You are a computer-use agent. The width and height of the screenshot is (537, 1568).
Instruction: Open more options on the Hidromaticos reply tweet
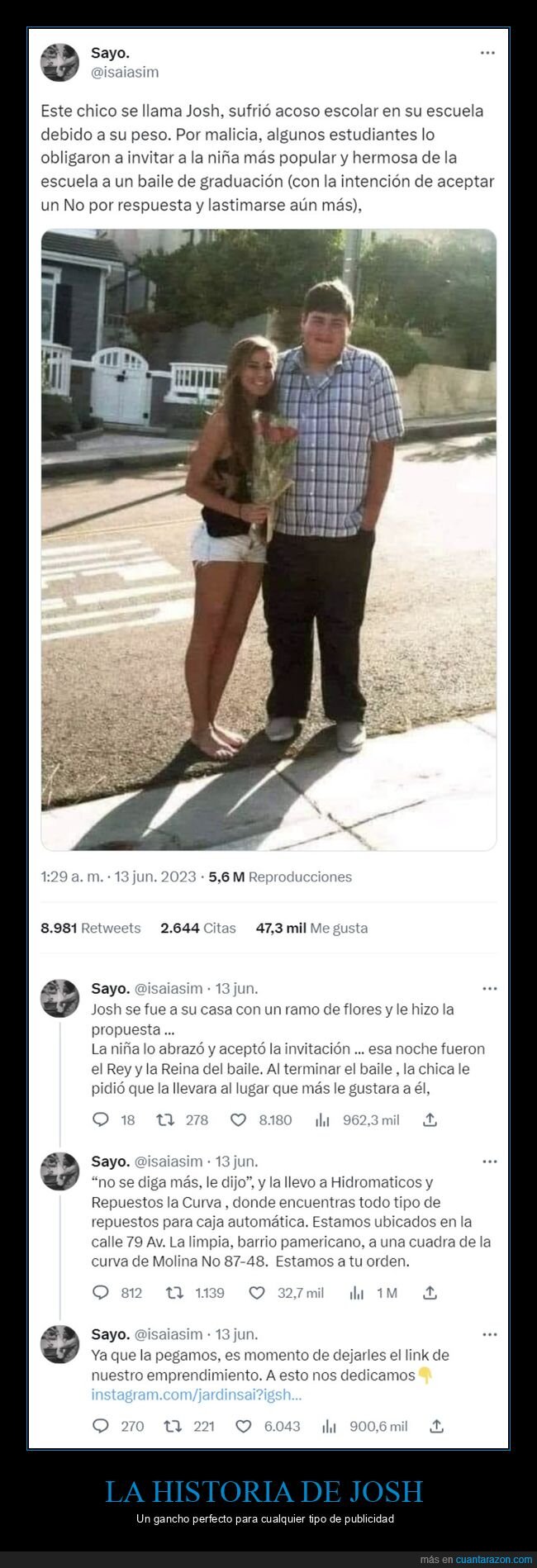[489, 1162]
